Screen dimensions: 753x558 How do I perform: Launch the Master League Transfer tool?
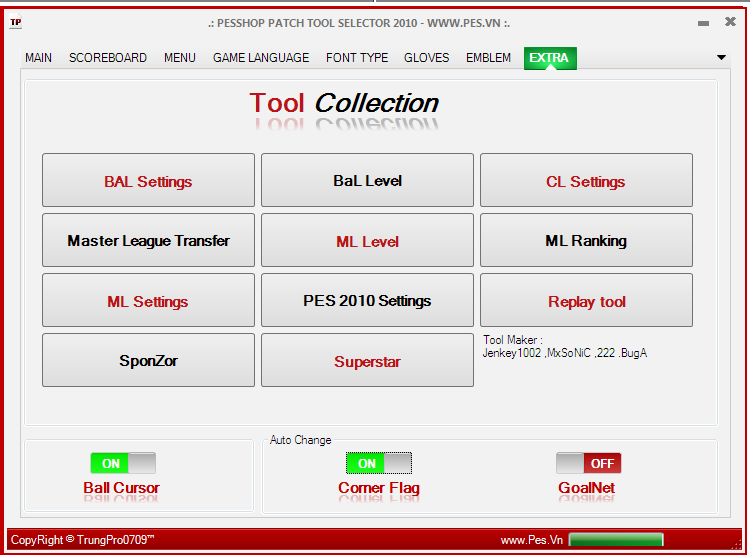click(x=148, y=240)
